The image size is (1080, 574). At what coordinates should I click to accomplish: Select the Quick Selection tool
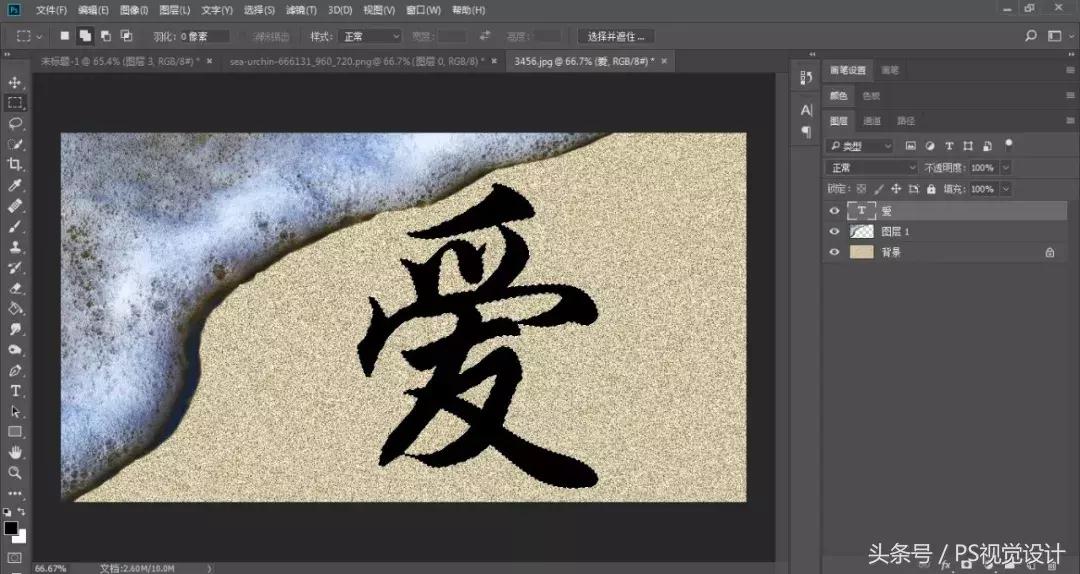[15, 144]
